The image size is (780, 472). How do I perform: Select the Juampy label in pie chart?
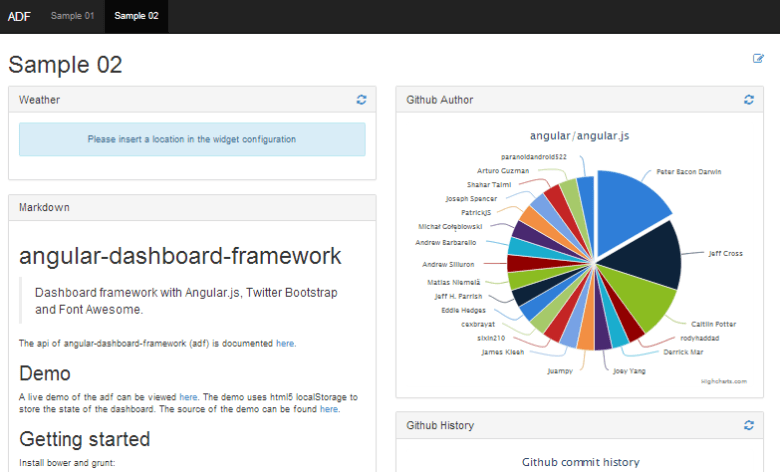(x=560, y=370)
